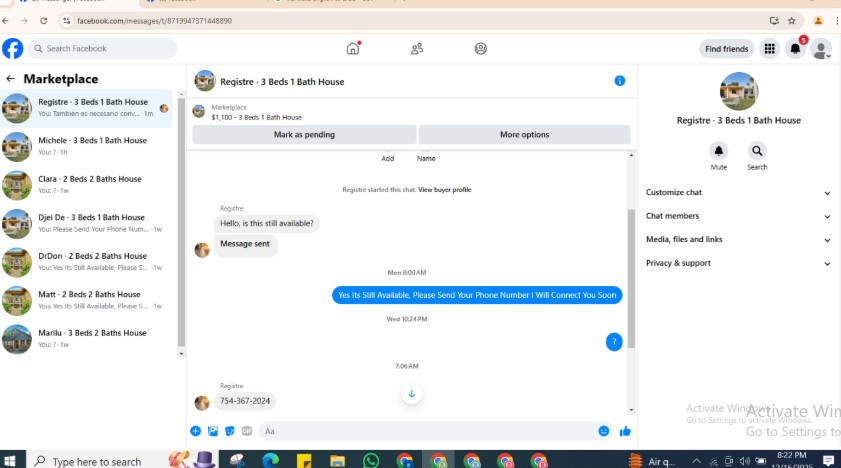Select Registre 3 Beds 1 Bath chat
The height and width of the screenshot is (468, 841).
click(x=87, y=107)
